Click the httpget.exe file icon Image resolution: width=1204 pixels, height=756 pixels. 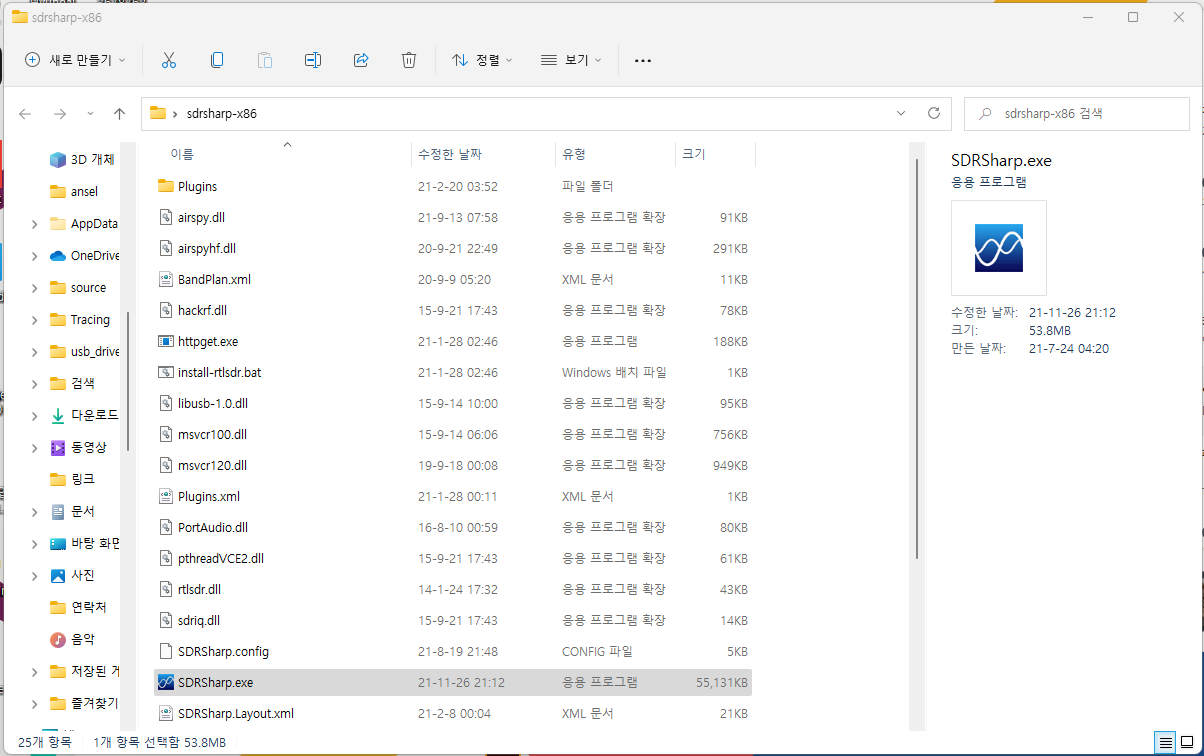(166, 341)
